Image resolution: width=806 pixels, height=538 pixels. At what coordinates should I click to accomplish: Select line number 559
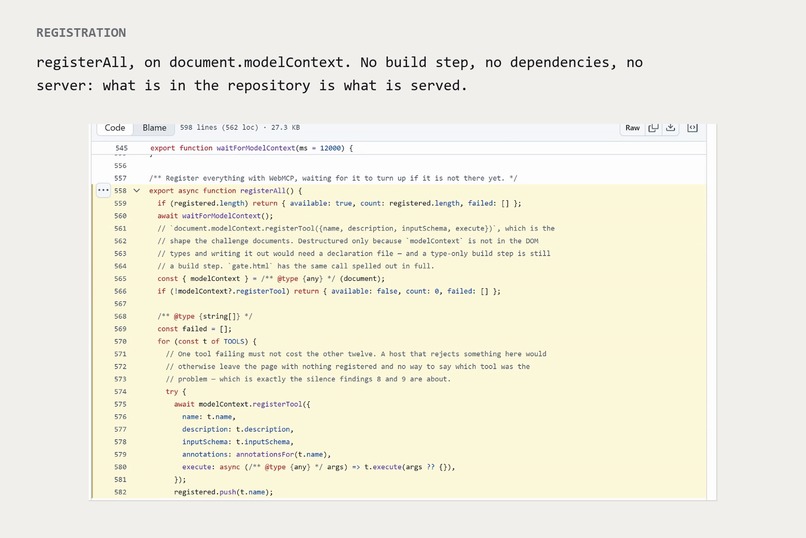tap(120, 203)
